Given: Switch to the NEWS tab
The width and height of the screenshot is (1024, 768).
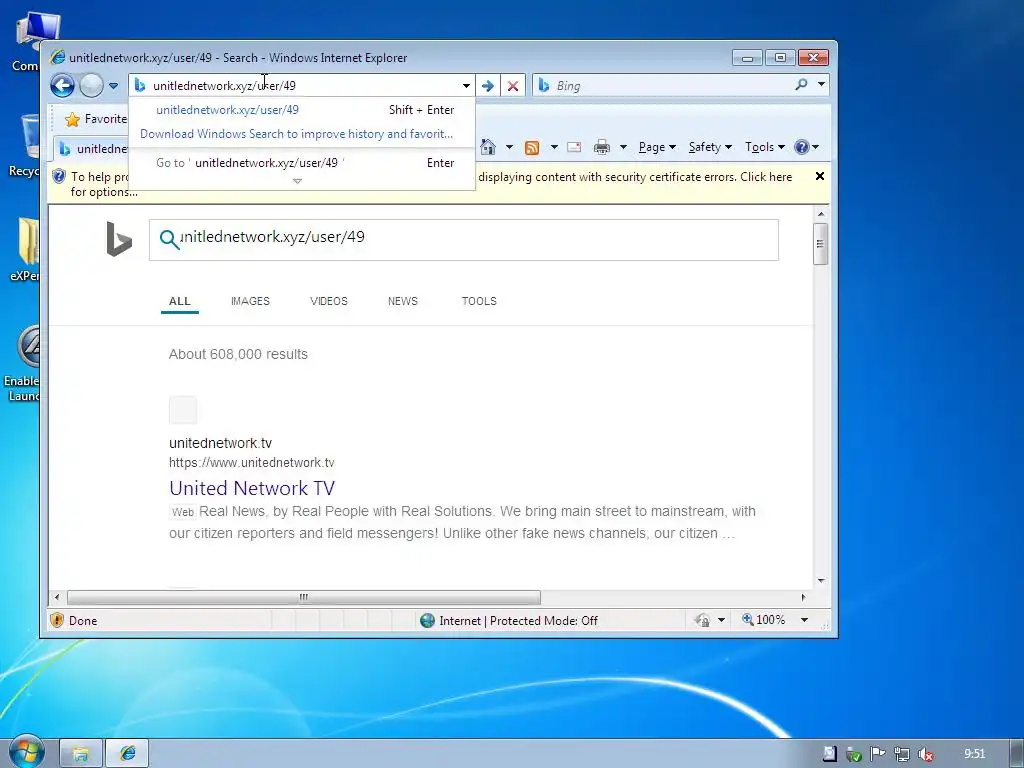Looking at the screenshot, I should (402, 301).
